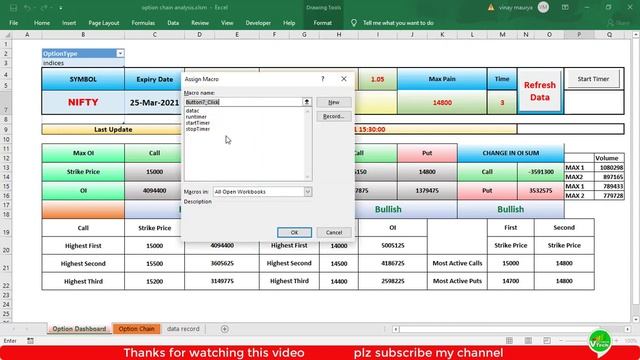Viewport: 640px width, 360px height.
Task: Click the Record... button
Action: (x=334, y=116)
